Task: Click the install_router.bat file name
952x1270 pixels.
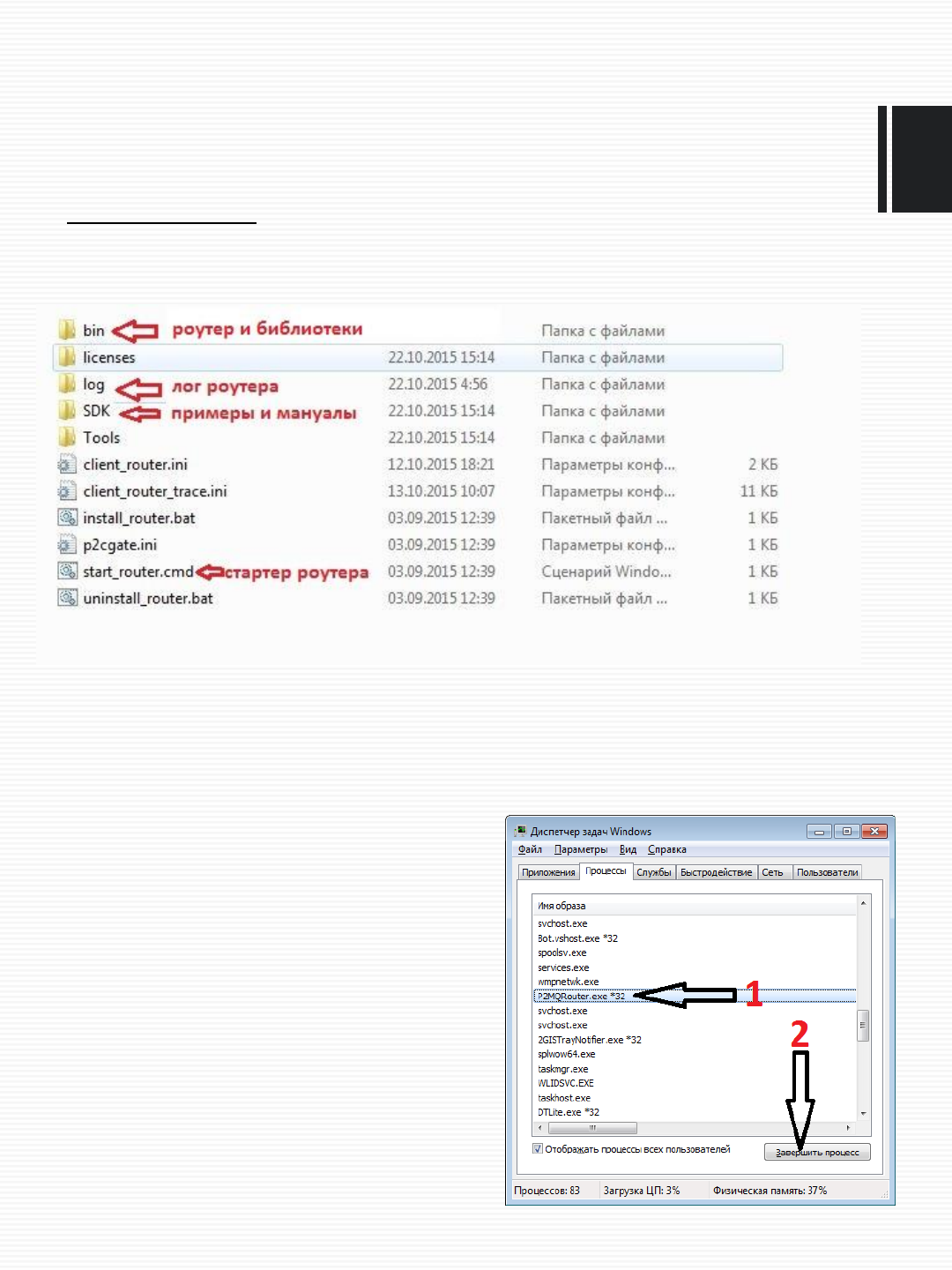Action: pos(139,518)
